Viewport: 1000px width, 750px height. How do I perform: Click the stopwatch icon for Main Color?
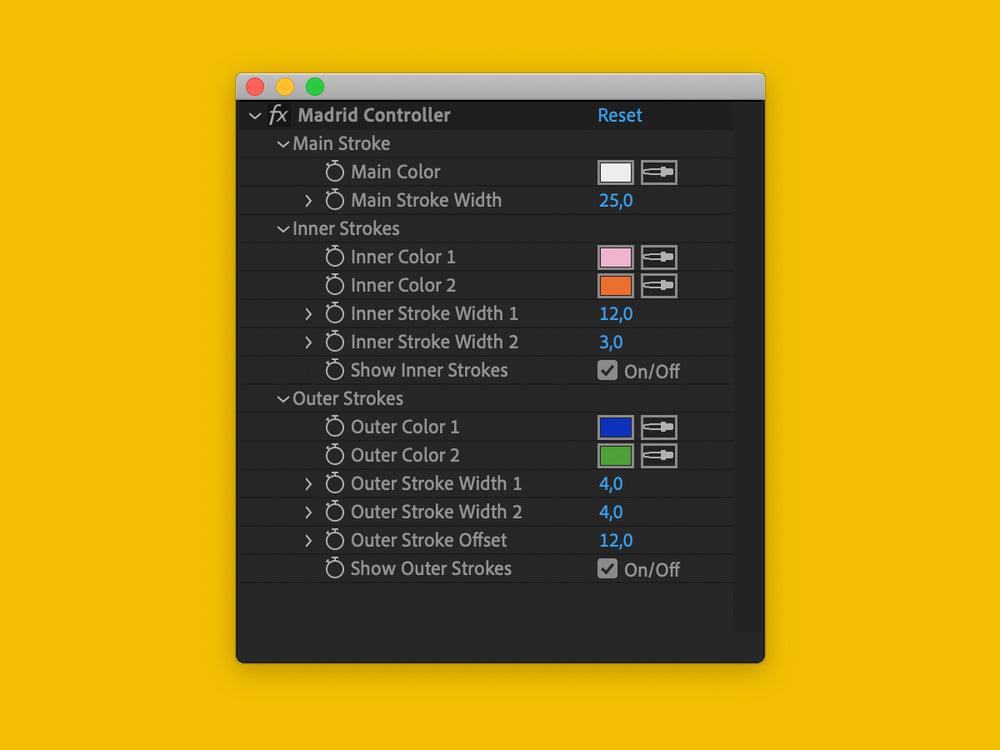[x=334, y=172]
